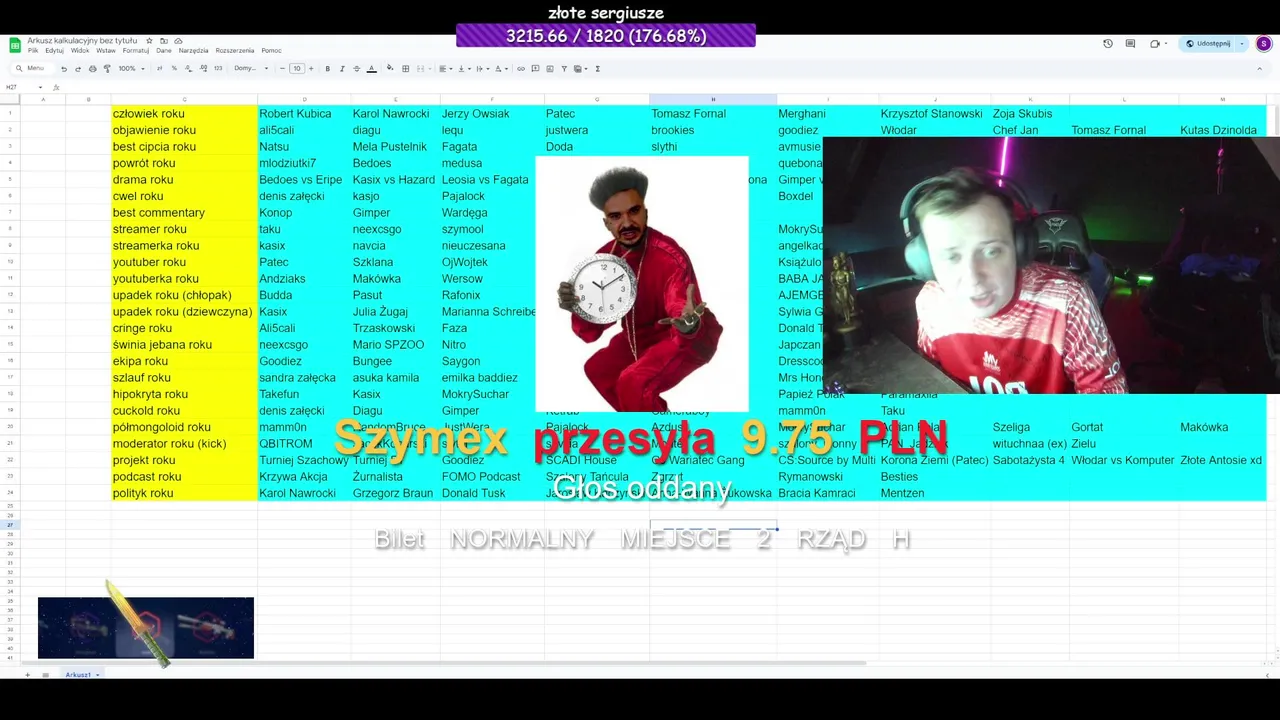Collapse the toolbar with chevron
Screen dimensions: 1280x720
(1259, 69)
